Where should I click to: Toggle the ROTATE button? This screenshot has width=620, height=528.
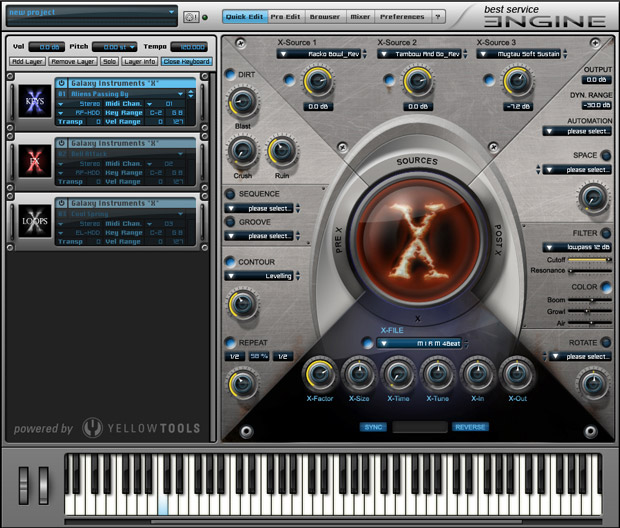point(605,342)
